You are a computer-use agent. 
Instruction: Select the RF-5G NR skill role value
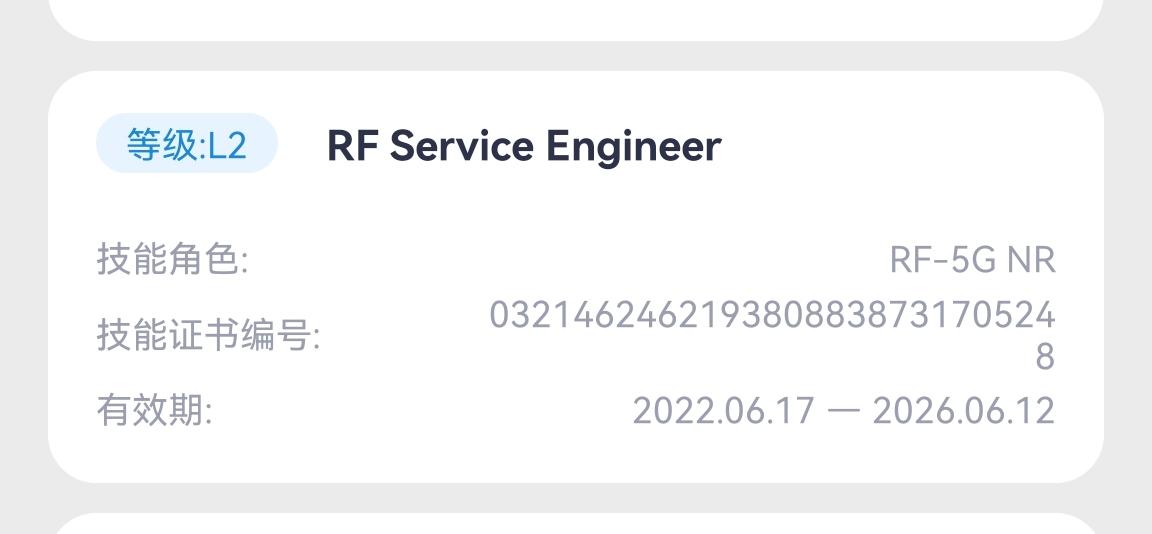coord(972,260)
